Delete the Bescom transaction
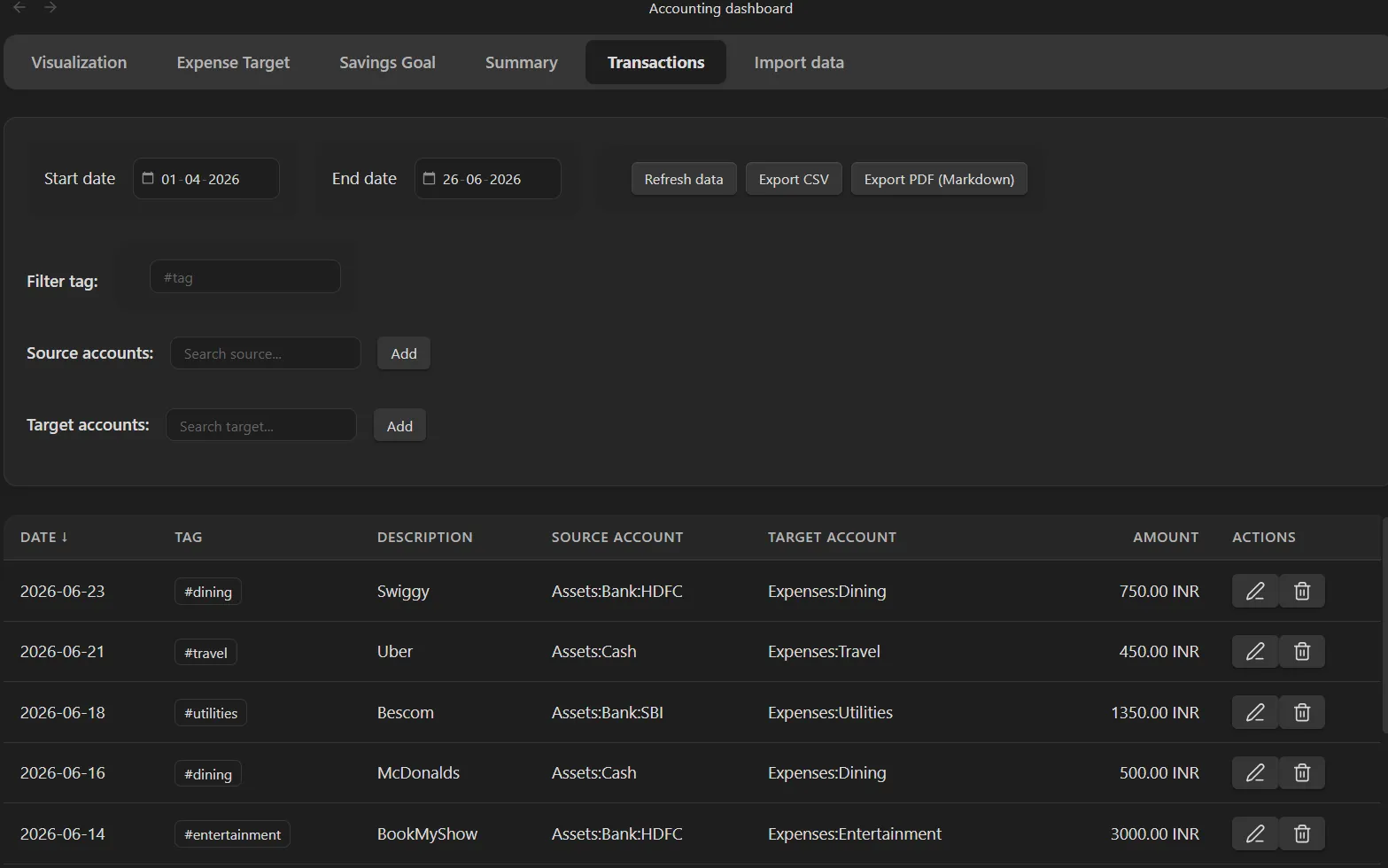The width and height of the screenshot is (1388, 868). pyautogui.click(x=1302, y=712)
